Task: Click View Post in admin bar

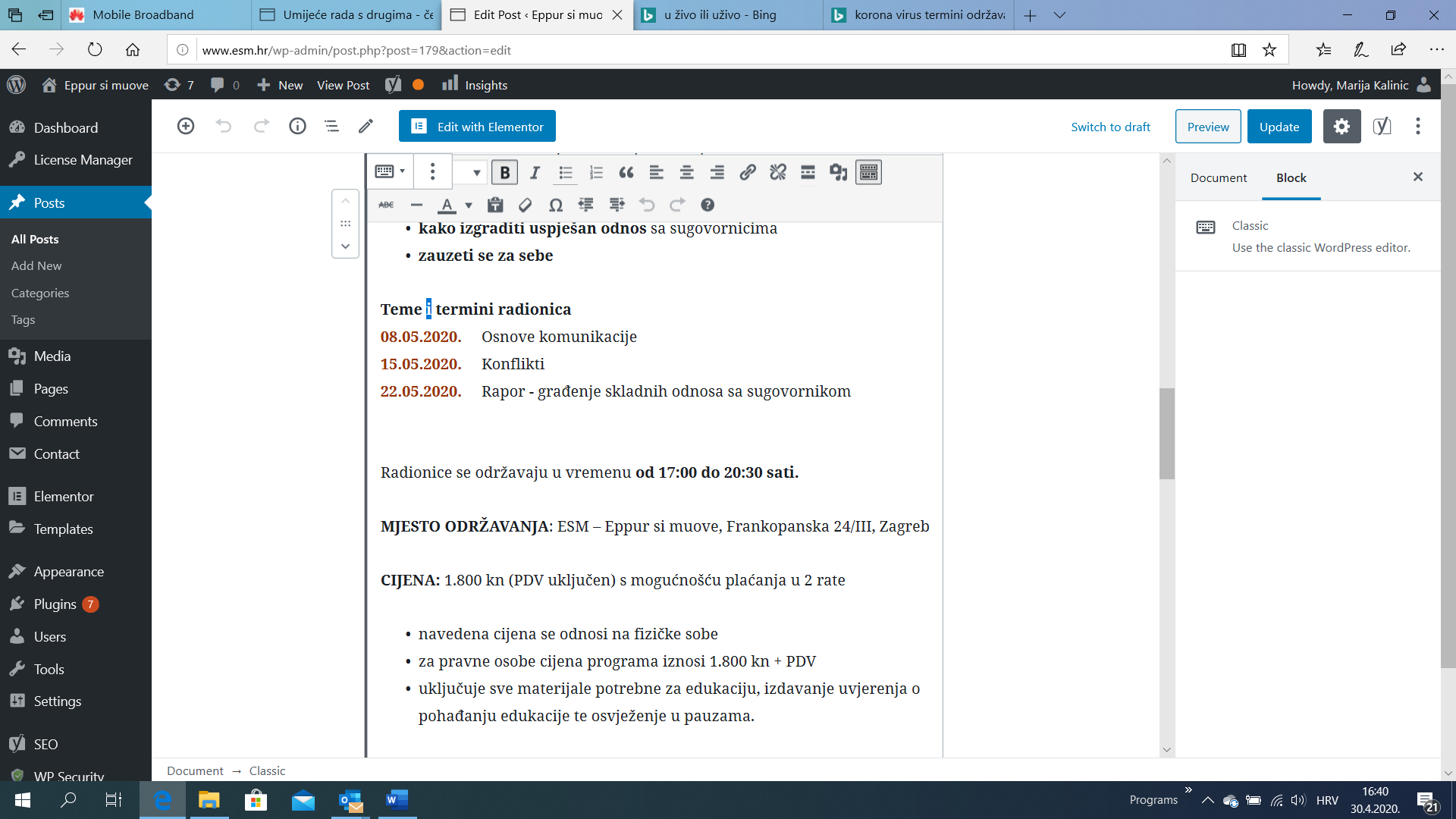Action: point(343,85)
